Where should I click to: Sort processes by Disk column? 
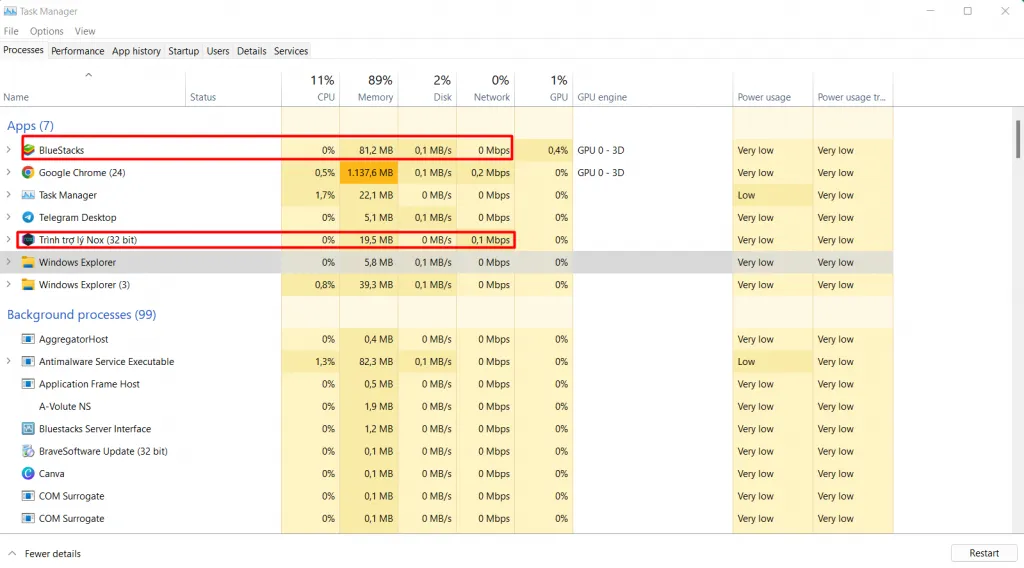tap(427, 88)
